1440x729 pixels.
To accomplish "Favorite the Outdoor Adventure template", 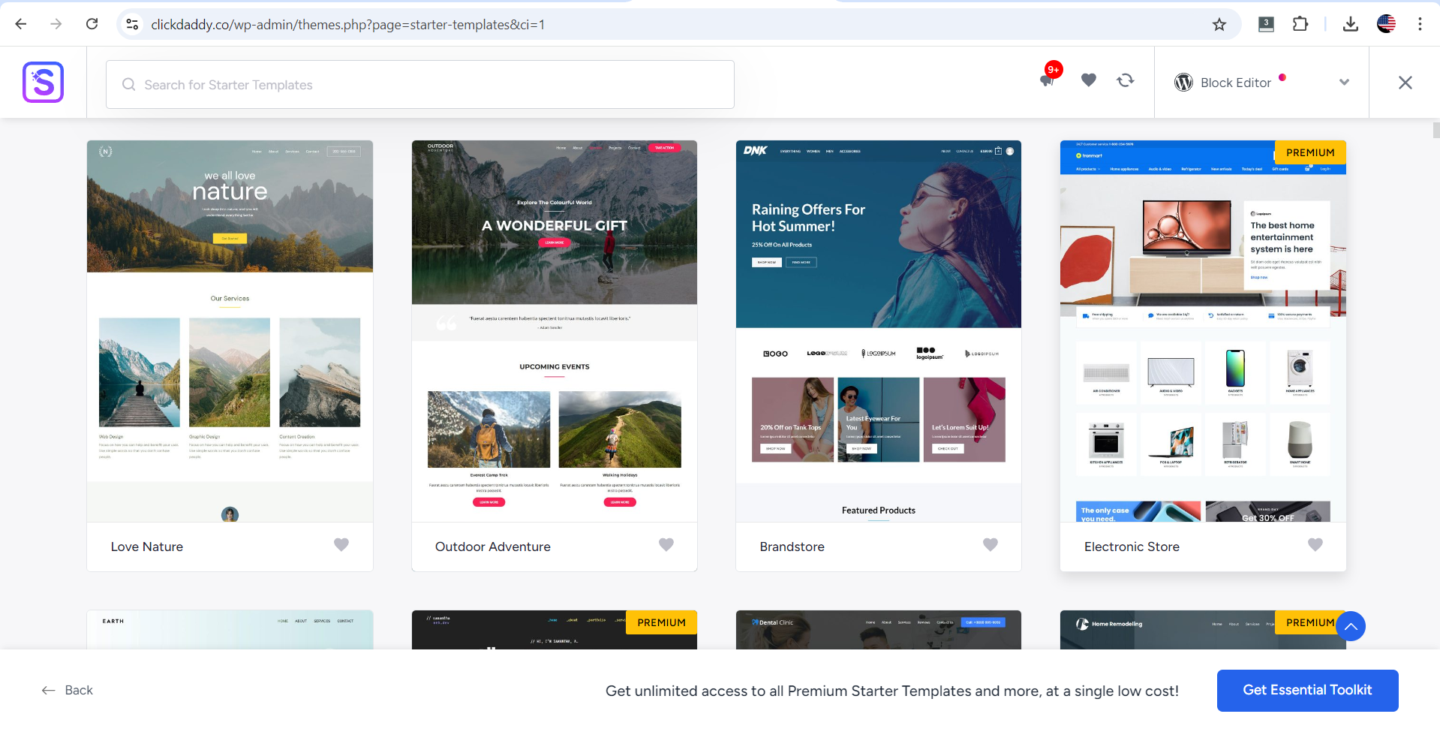I will 666,545.
